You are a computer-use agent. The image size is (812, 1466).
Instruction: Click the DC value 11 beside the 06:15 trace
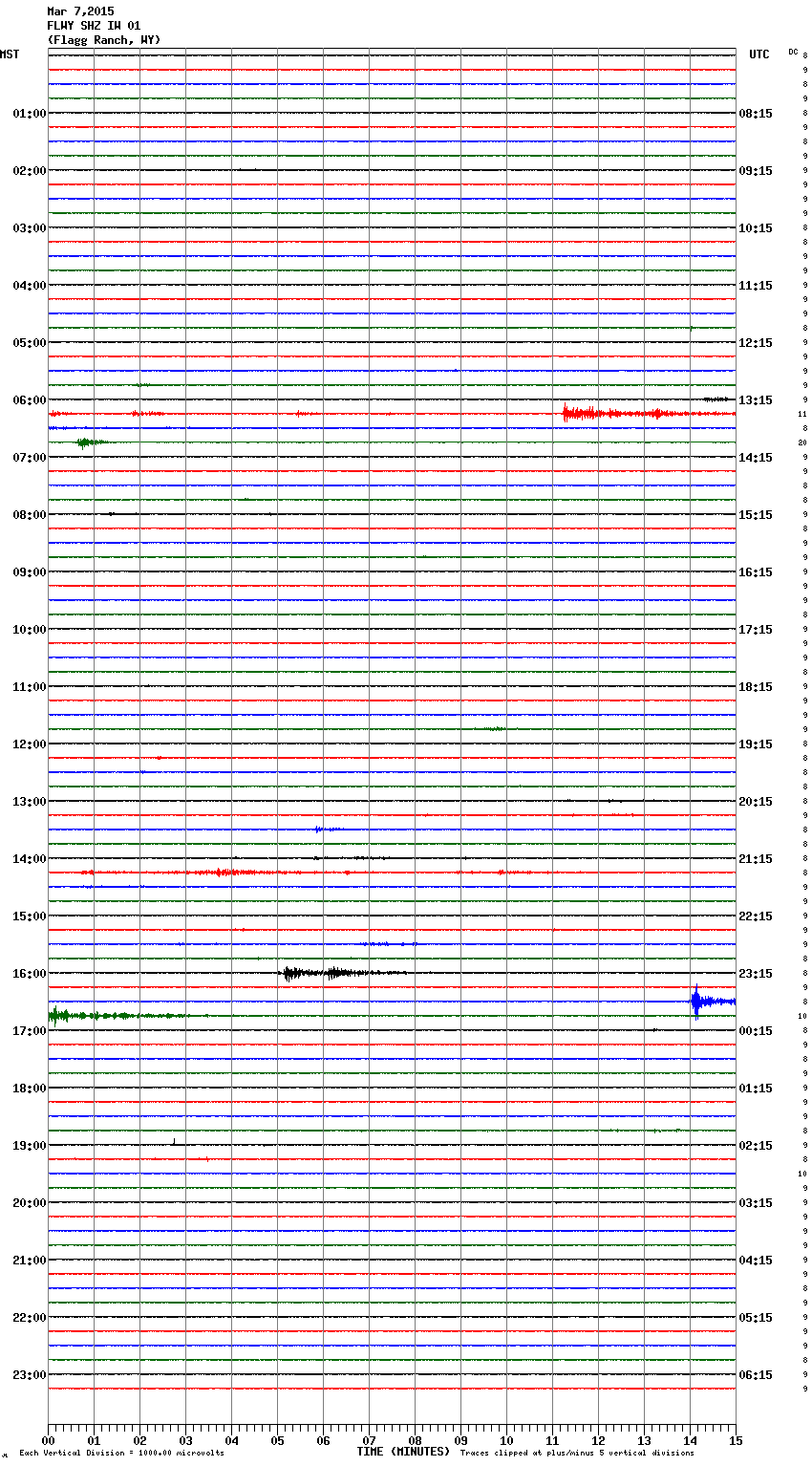(802, 414)
